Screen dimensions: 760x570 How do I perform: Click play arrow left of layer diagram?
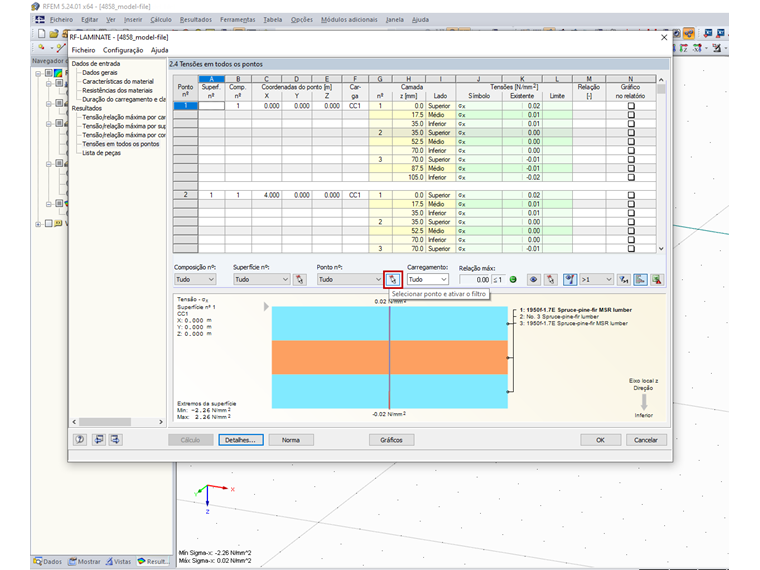coord(266,307)
